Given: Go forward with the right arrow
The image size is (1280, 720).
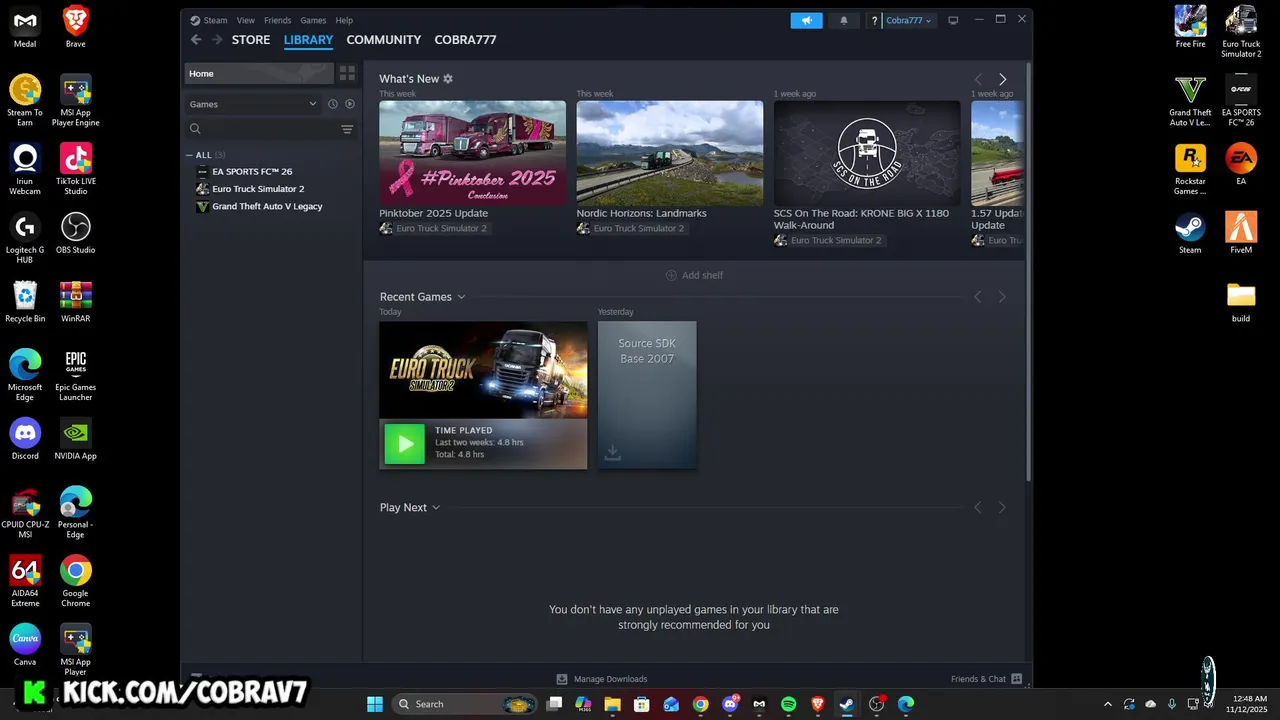Looking at the screenshot, I should [216, 40].
